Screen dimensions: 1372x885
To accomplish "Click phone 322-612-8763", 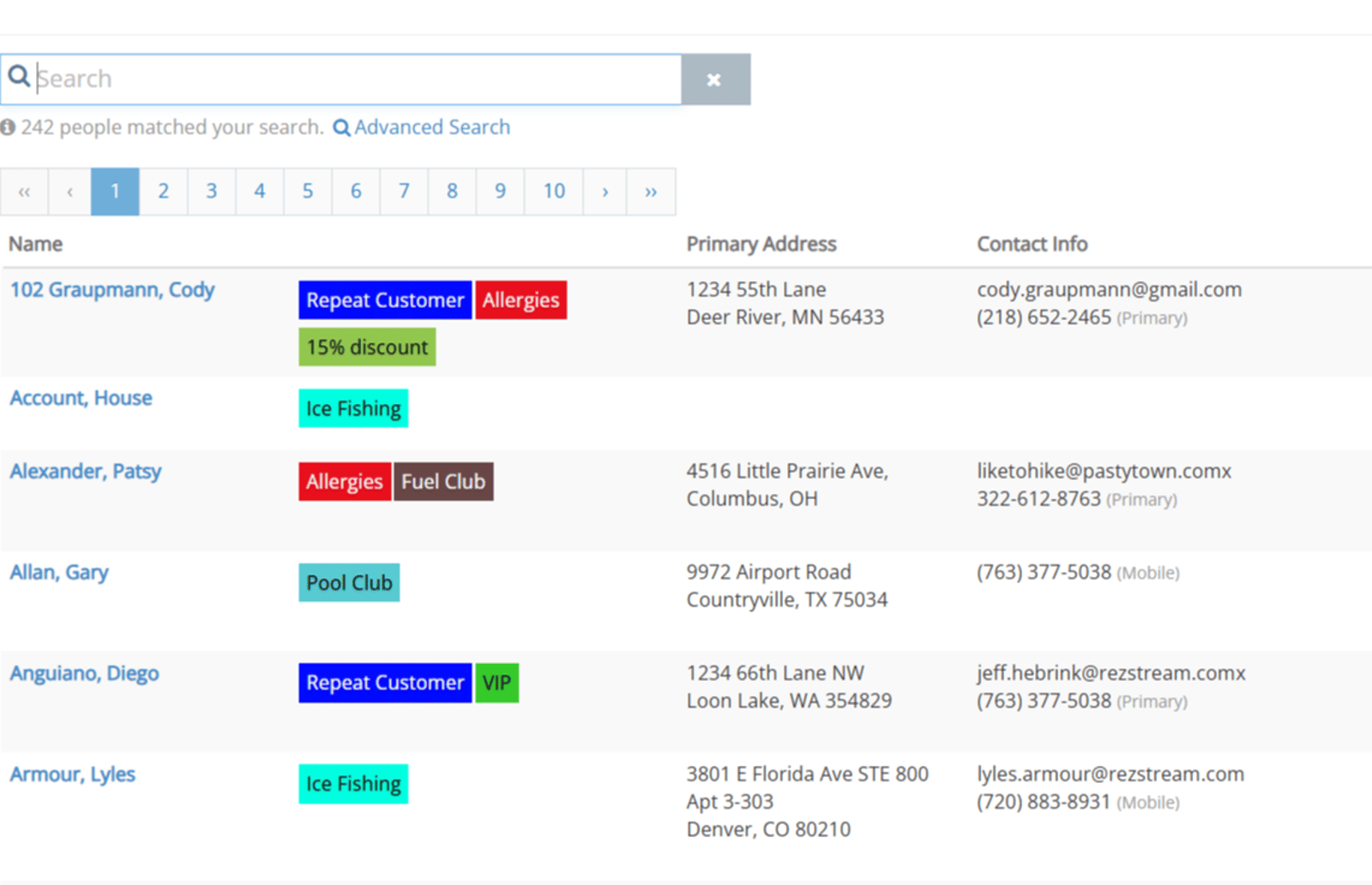I will 1038,499.
